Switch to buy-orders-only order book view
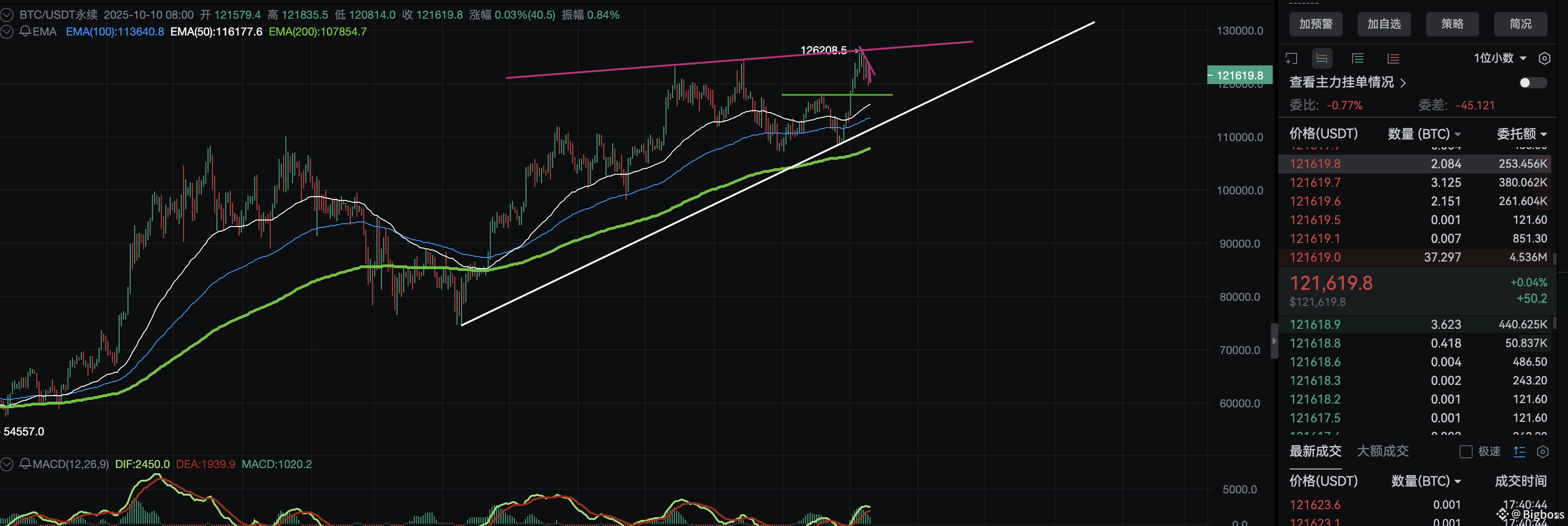This screenshot has width=1568, height=526. point(1357,58)
